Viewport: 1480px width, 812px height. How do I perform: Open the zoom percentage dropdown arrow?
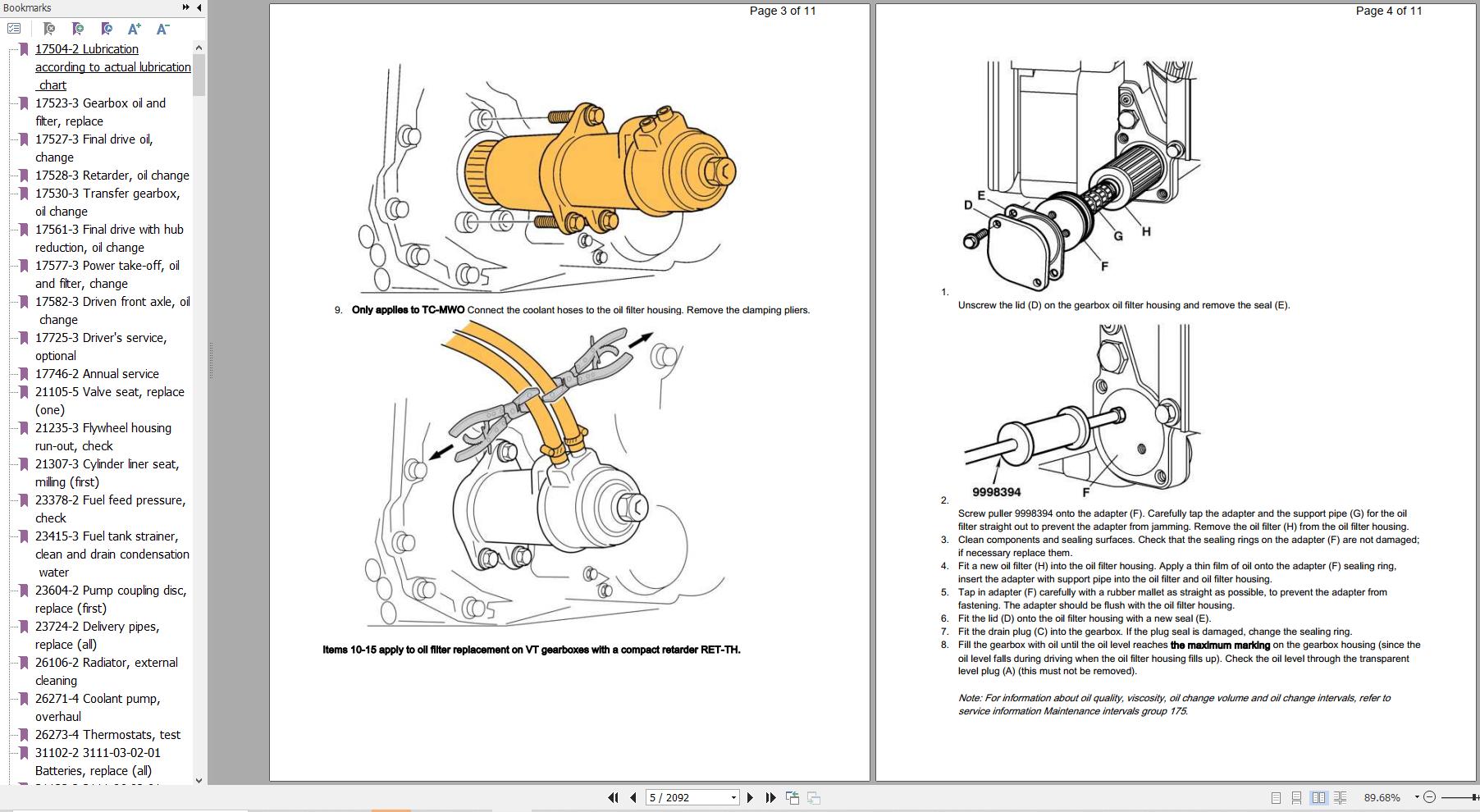[x=1416, y=797]
